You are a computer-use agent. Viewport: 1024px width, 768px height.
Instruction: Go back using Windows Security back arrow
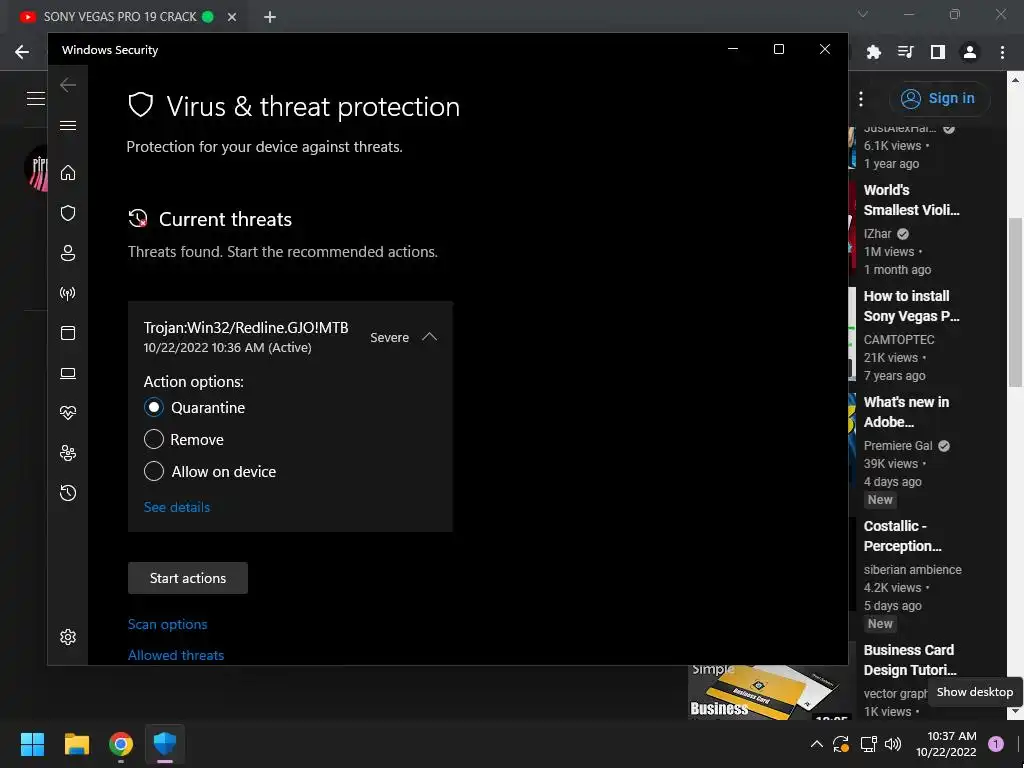click(x=68, y=85)
